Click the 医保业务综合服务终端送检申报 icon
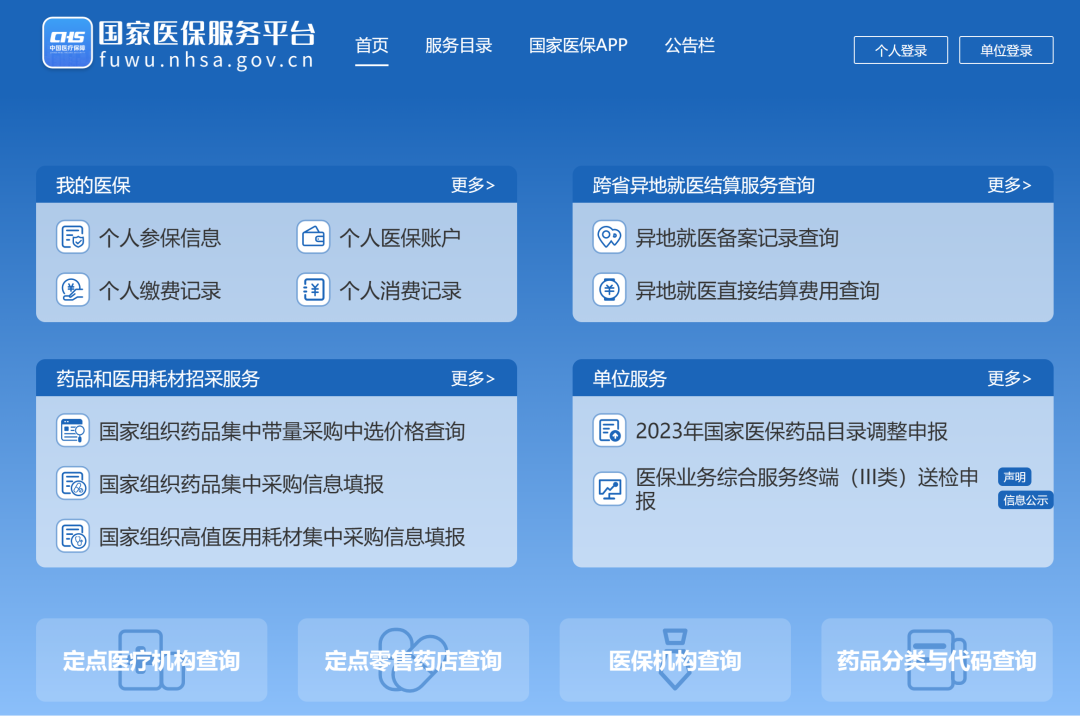 (x=610, y=489)
